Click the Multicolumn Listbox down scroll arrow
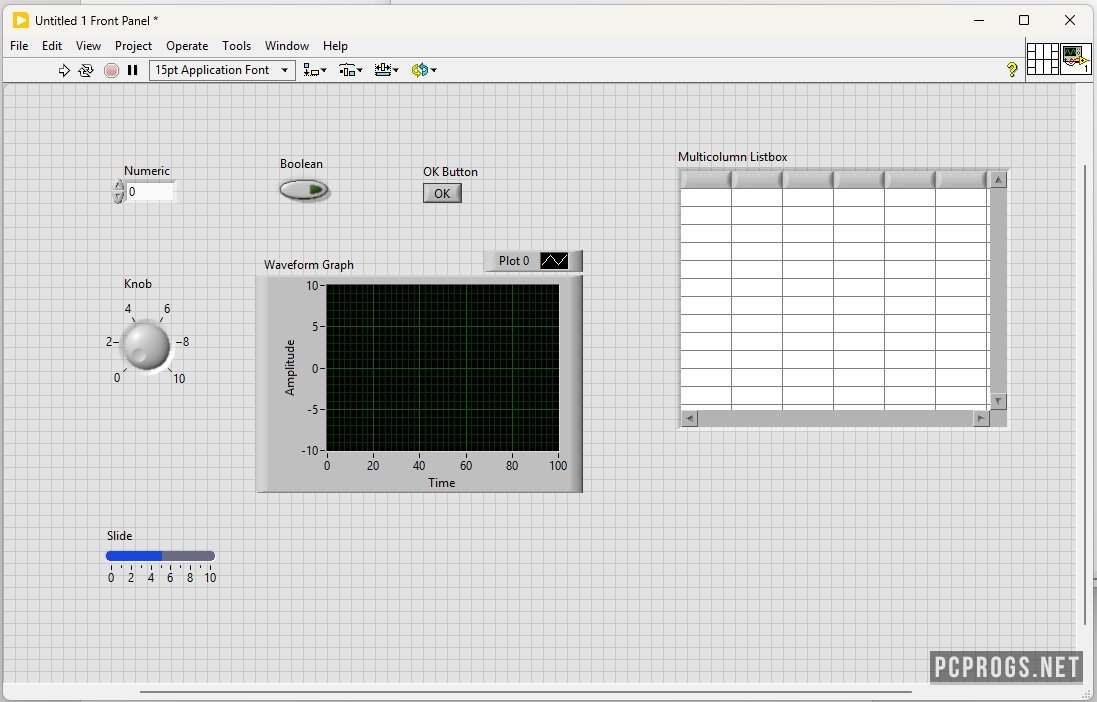Image resolution: width=1097 pixels, height=702 pixels. [x=998, y=402]
